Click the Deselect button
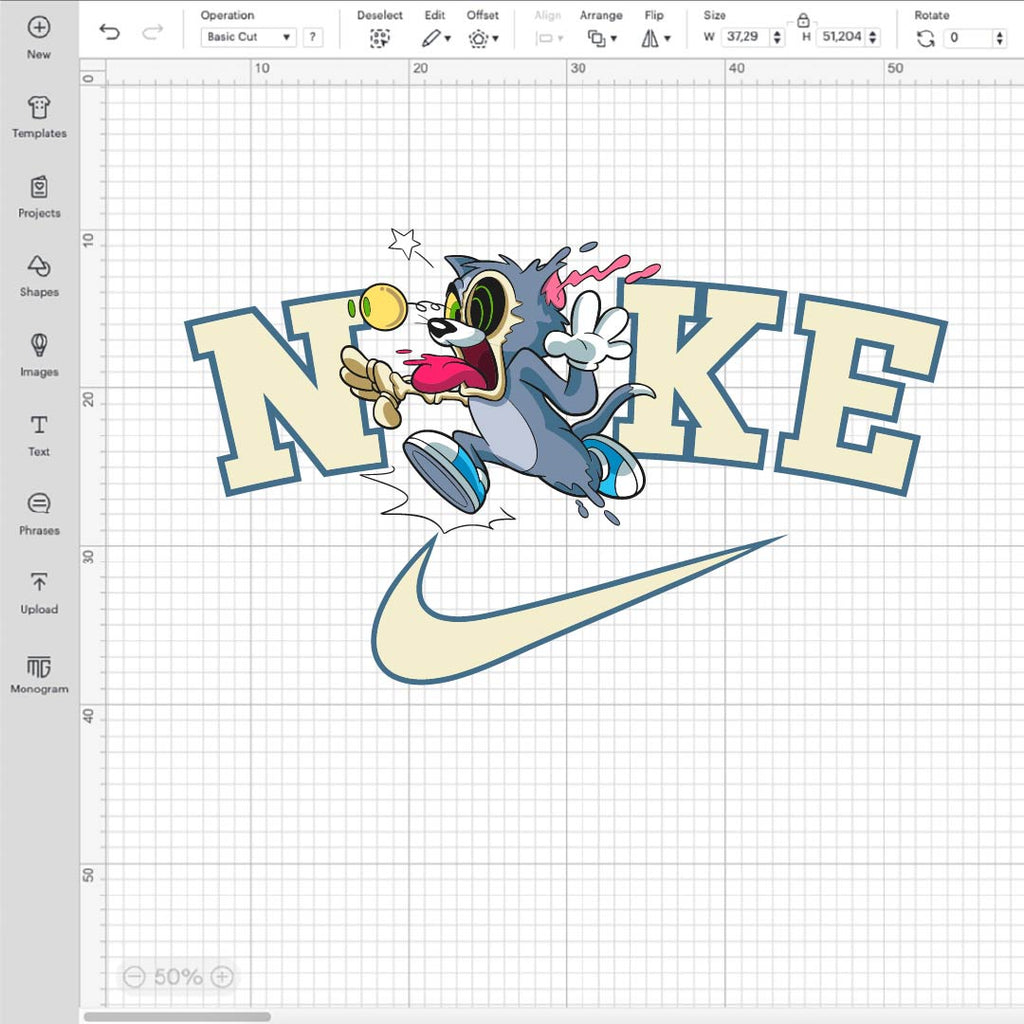The width and height of the screenshot is (1024, 1024). pyautogui.click(x=379, y=39)
